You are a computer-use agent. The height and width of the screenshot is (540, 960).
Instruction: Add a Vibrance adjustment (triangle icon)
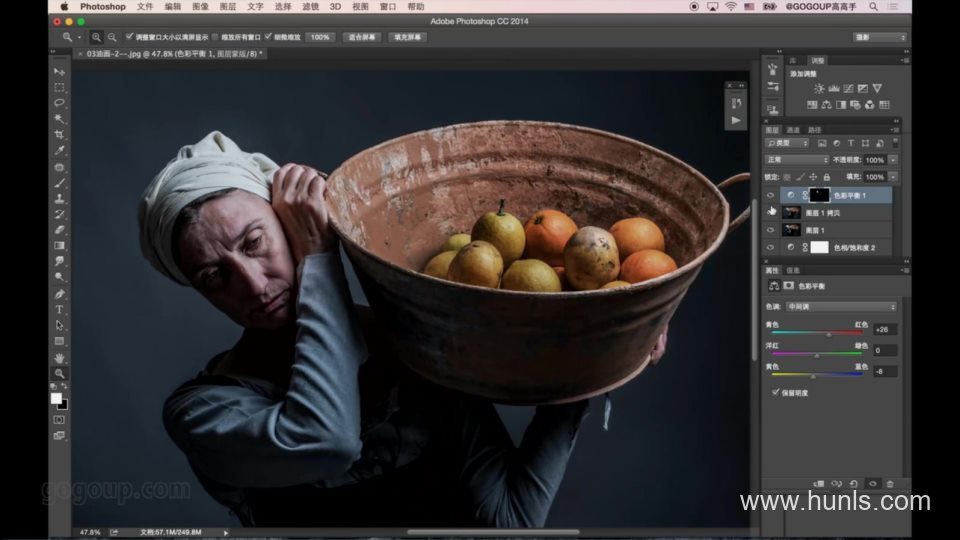point(877,89)
